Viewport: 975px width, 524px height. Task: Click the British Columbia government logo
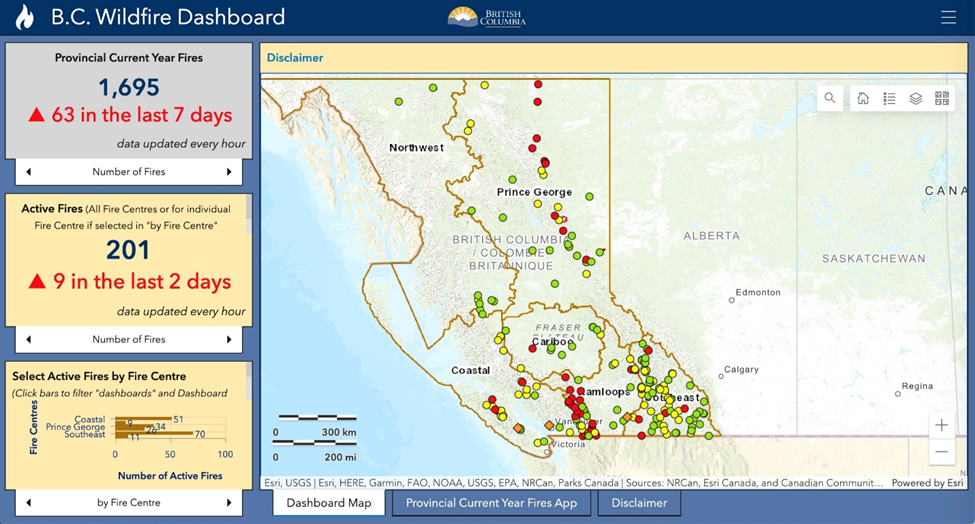pos(487,17)
